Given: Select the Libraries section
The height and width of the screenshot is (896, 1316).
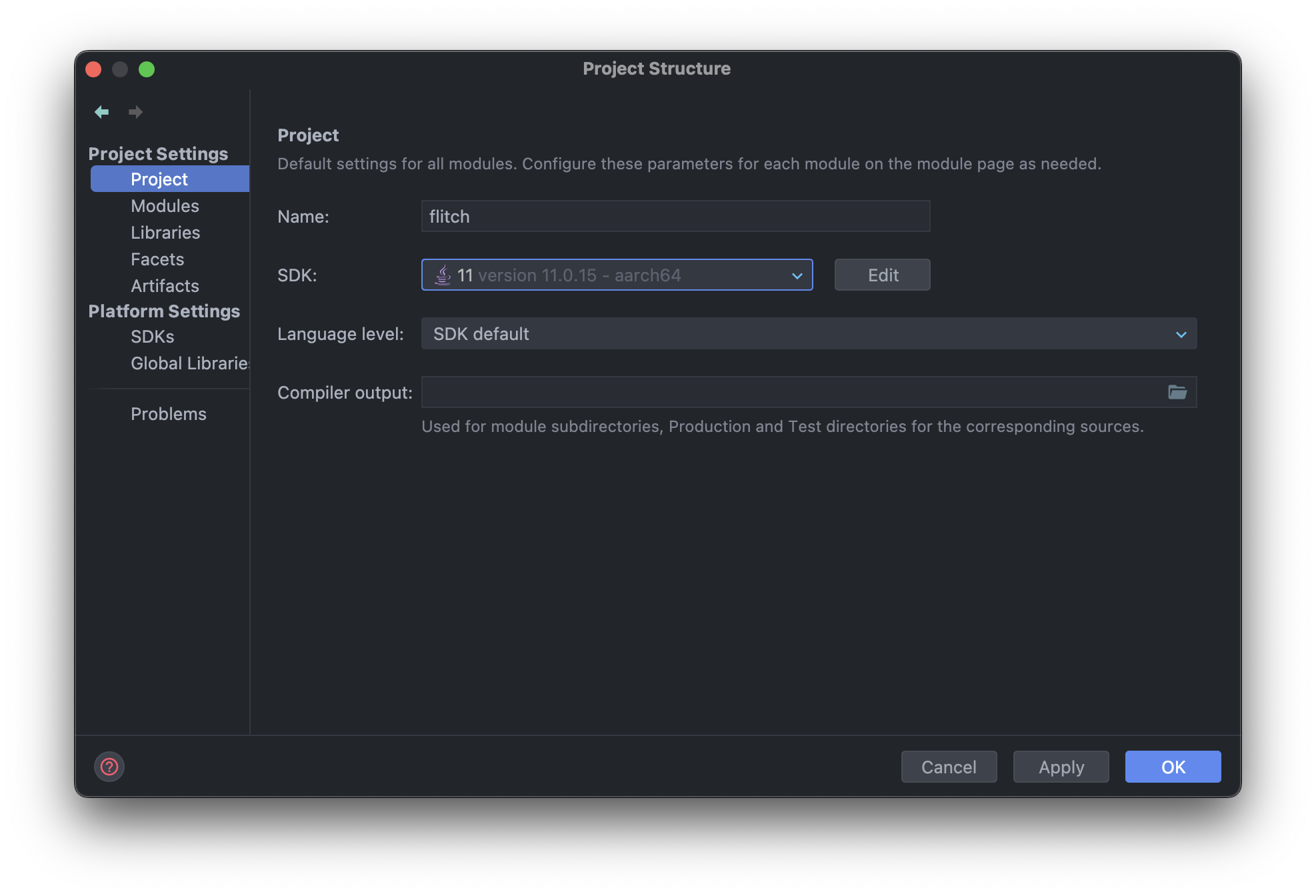Looking at the screenshot, I should tap(165, 232).
